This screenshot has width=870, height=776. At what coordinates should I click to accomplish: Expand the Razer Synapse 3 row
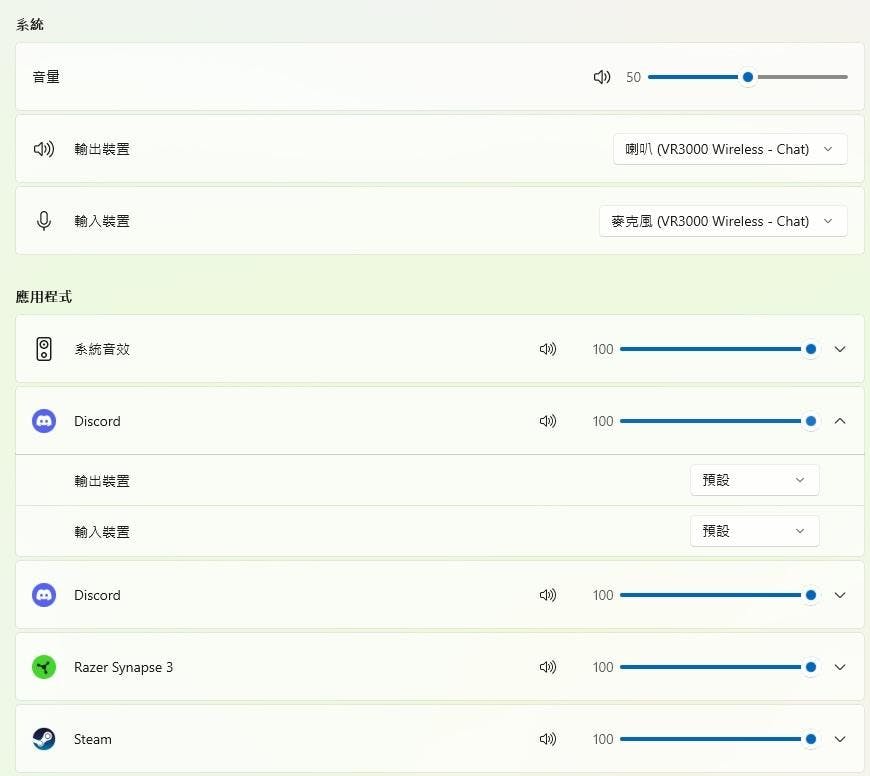point(840,667)
